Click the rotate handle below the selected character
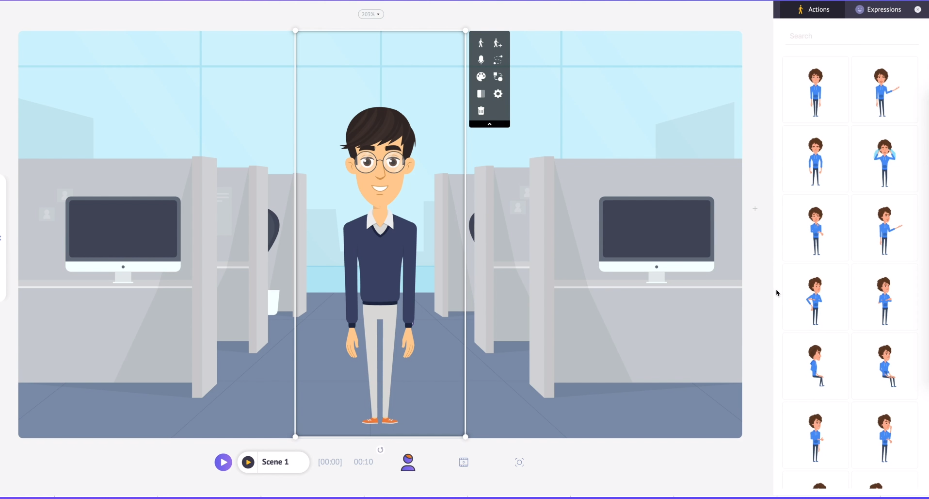 click(380, 450)
